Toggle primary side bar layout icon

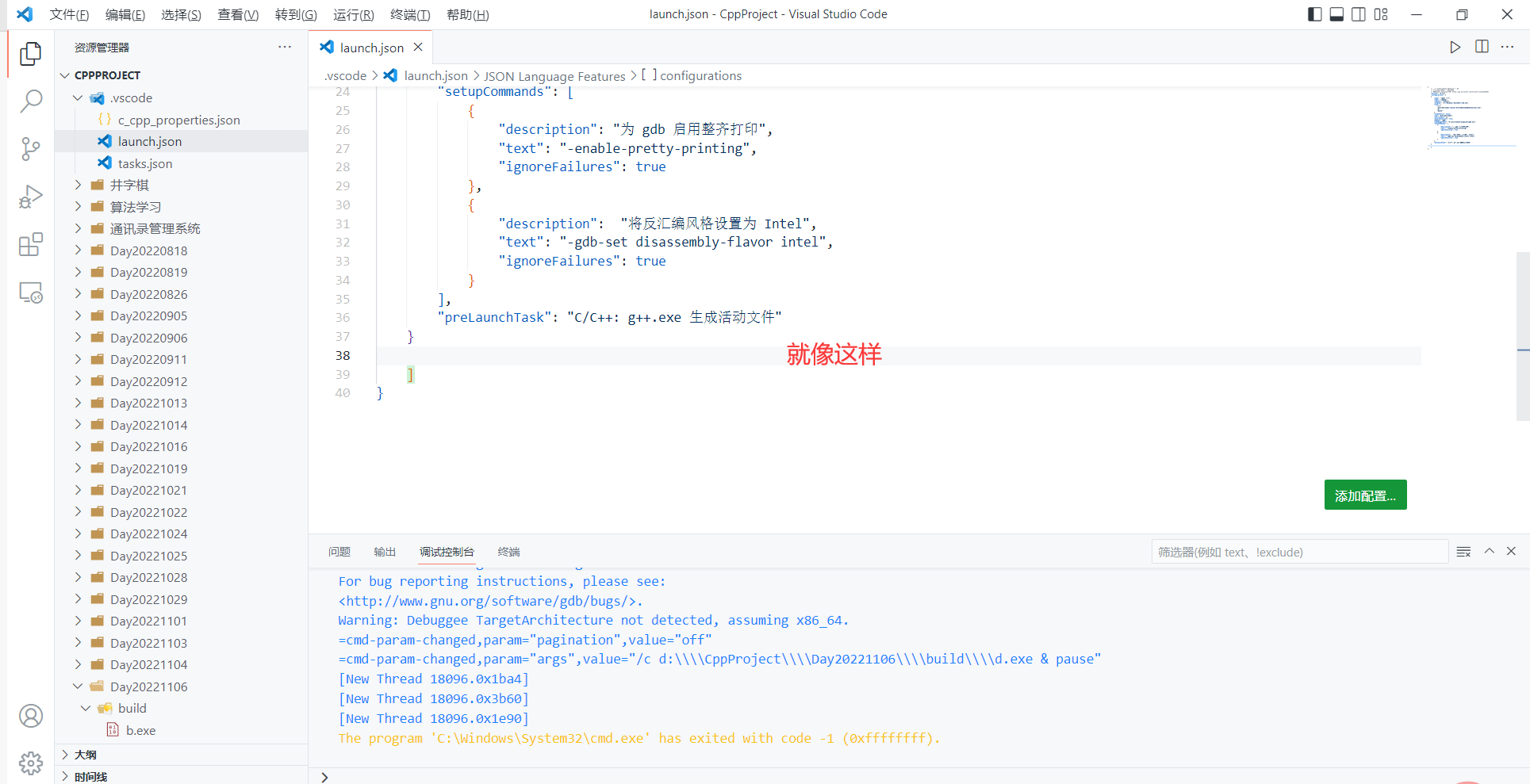coord(1314,14)
